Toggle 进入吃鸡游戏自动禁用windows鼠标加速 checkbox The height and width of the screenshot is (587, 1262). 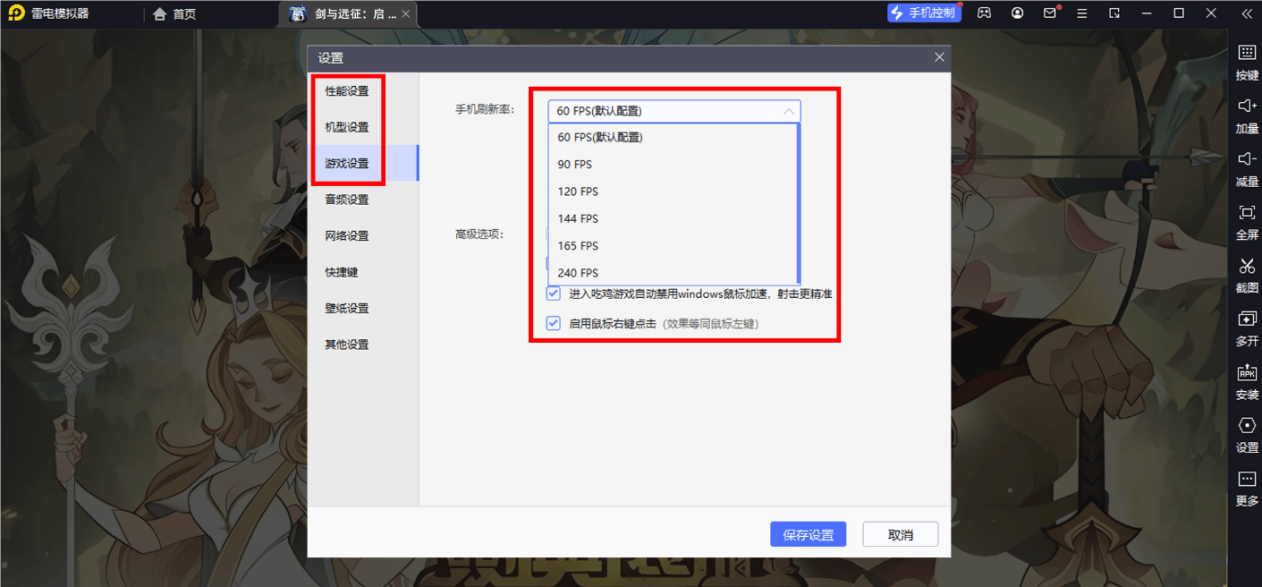coord(553,294)
